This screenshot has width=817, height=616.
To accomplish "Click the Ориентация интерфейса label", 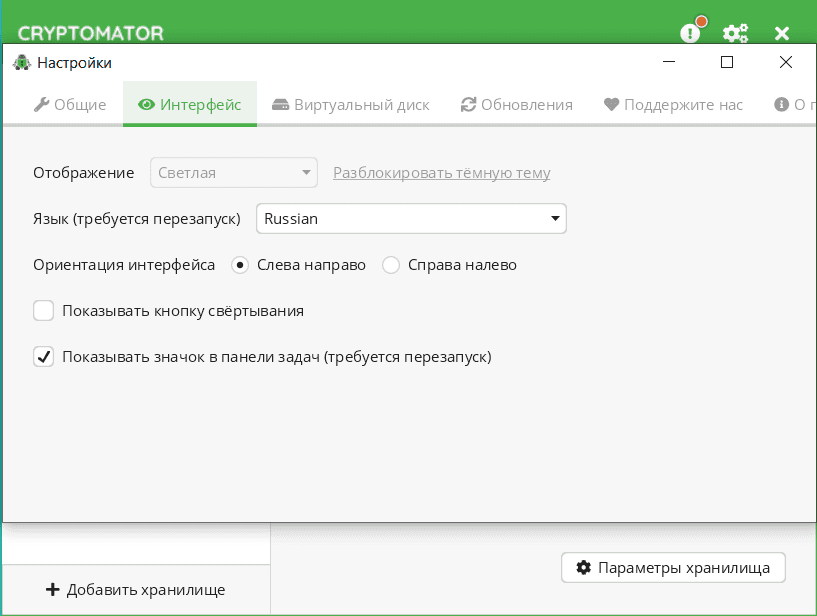I will tap(123, 265).
